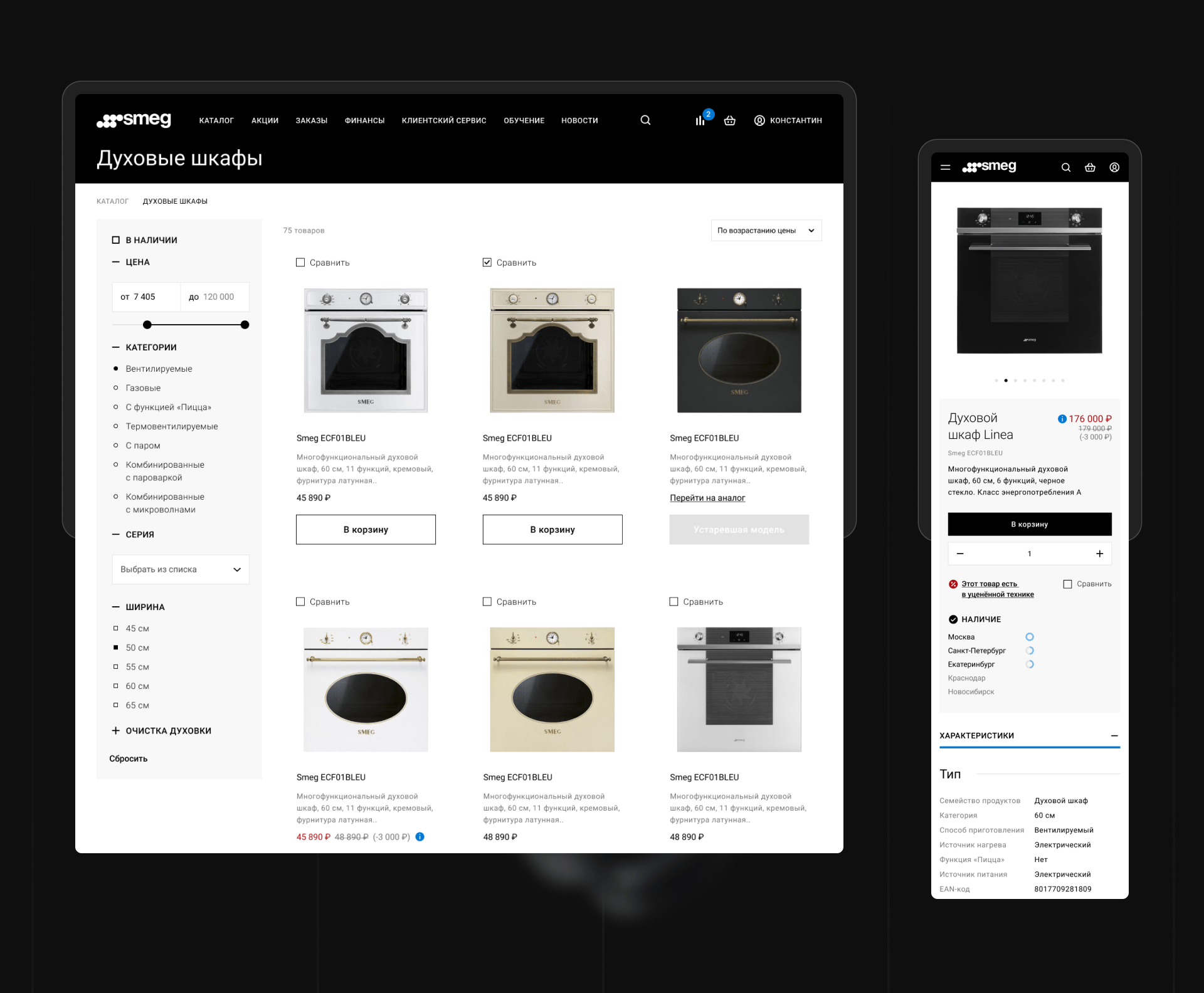Screen dimensions: 1204x993
Task: Open comparison list icon with badge 2
Action: pos(700,120)
